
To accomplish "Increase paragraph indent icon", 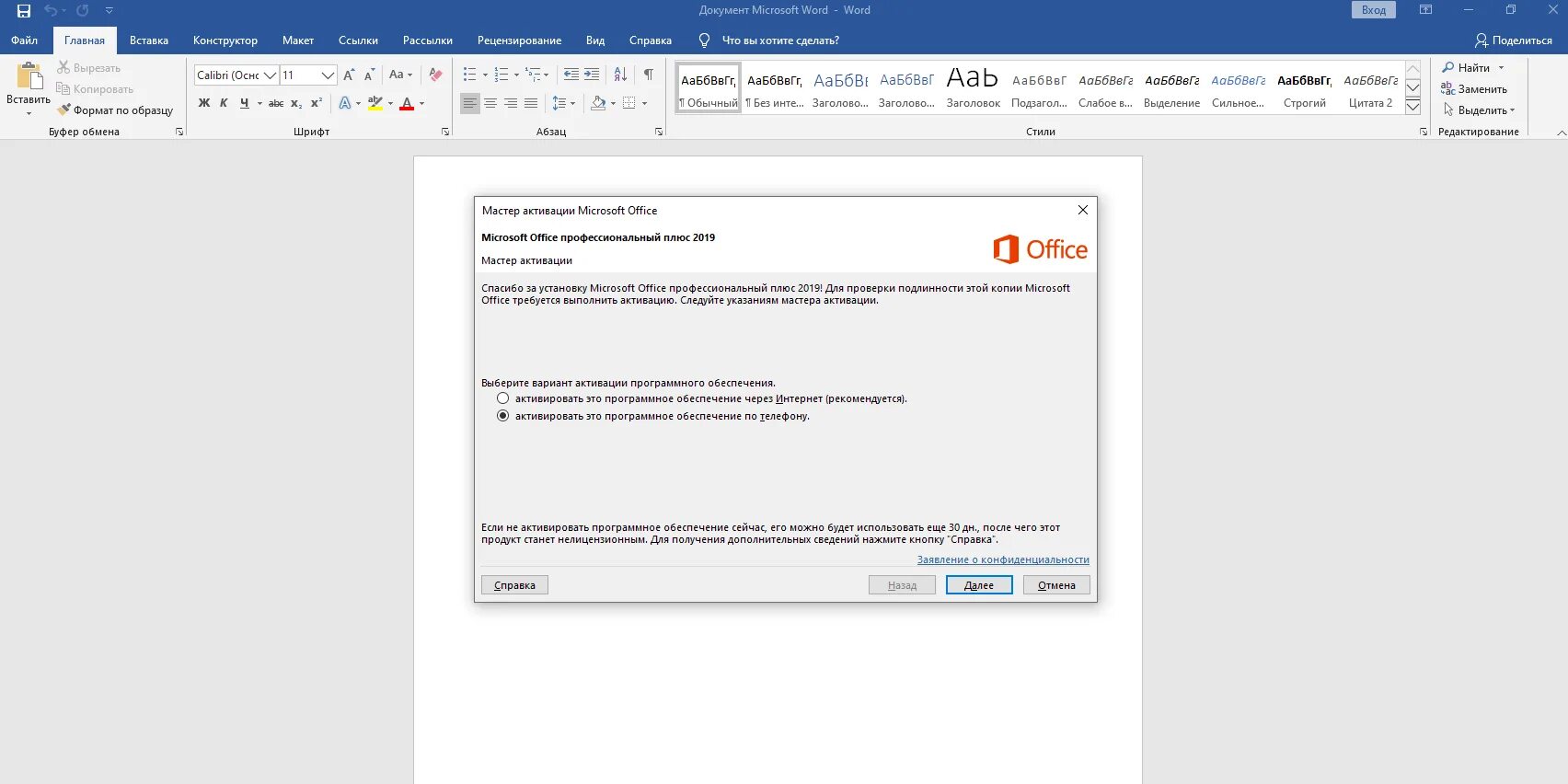I will 592,75.
